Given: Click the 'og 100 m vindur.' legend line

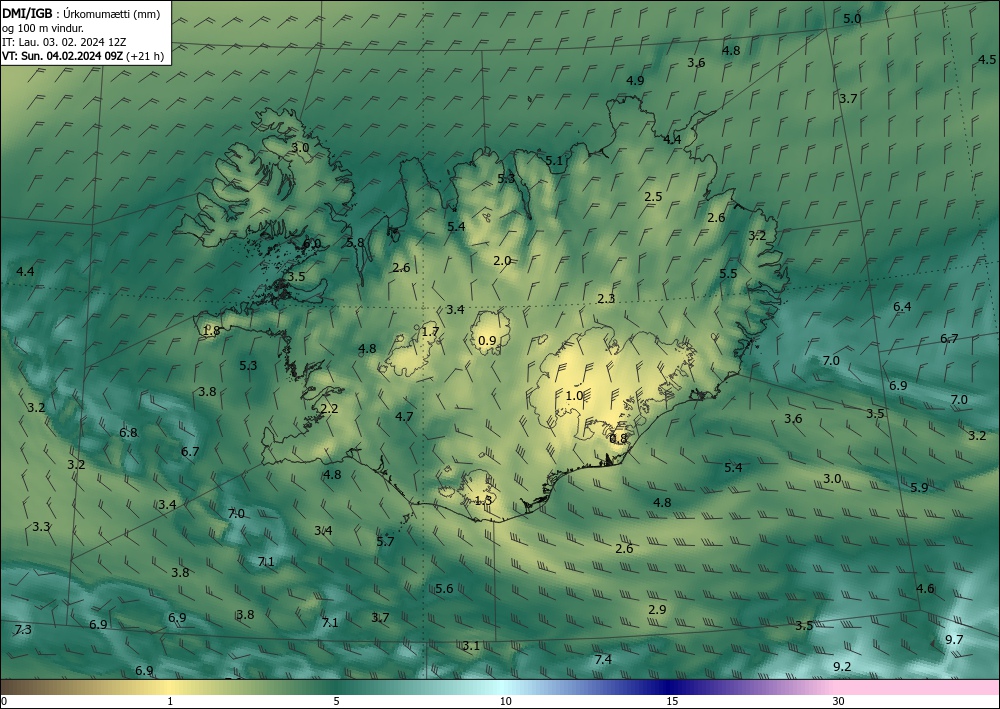Looking at the screenshot, I should click(x=43, y=27).
